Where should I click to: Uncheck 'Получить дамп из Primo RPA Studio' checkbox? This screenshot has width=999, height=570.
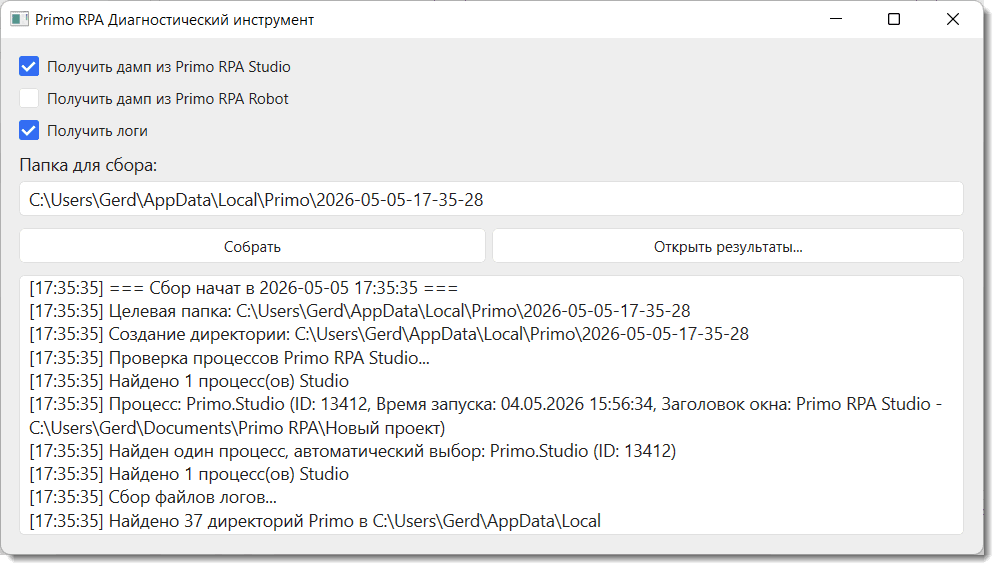[x=29, y=67]
